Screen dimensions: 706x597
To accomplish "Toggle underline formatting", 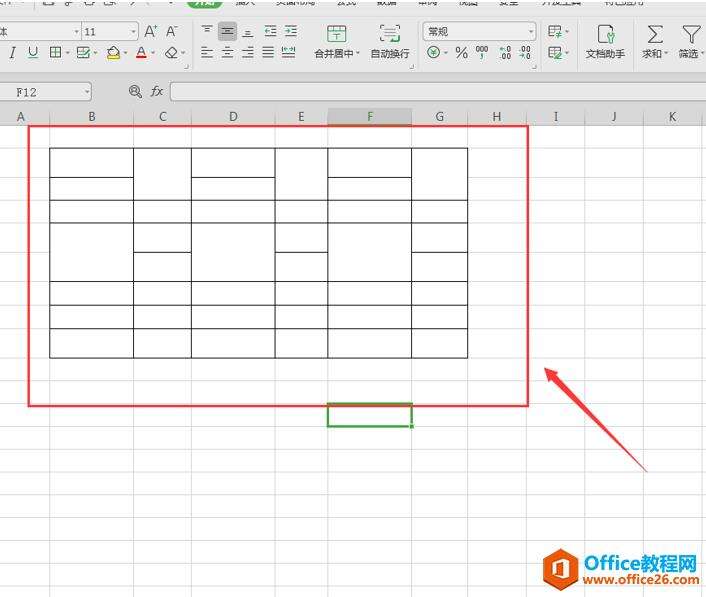I will [32, 52].
